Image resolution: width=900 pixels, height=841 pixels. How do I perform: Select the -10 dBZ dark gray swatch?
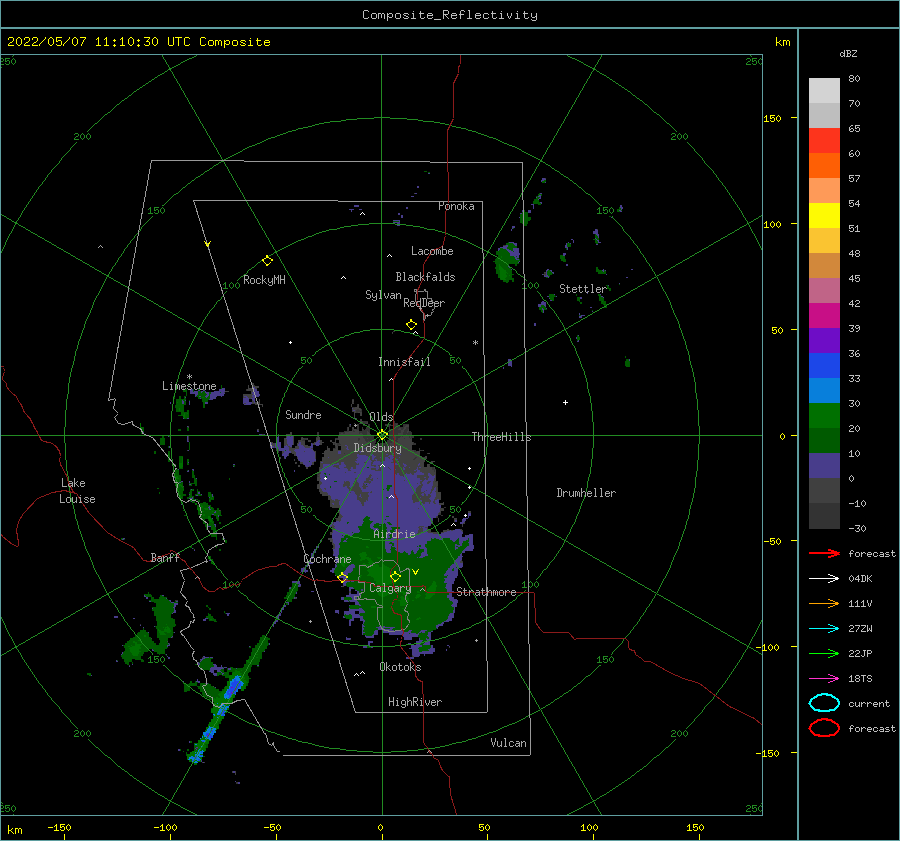pyautogui.click(x=824, y=516)
